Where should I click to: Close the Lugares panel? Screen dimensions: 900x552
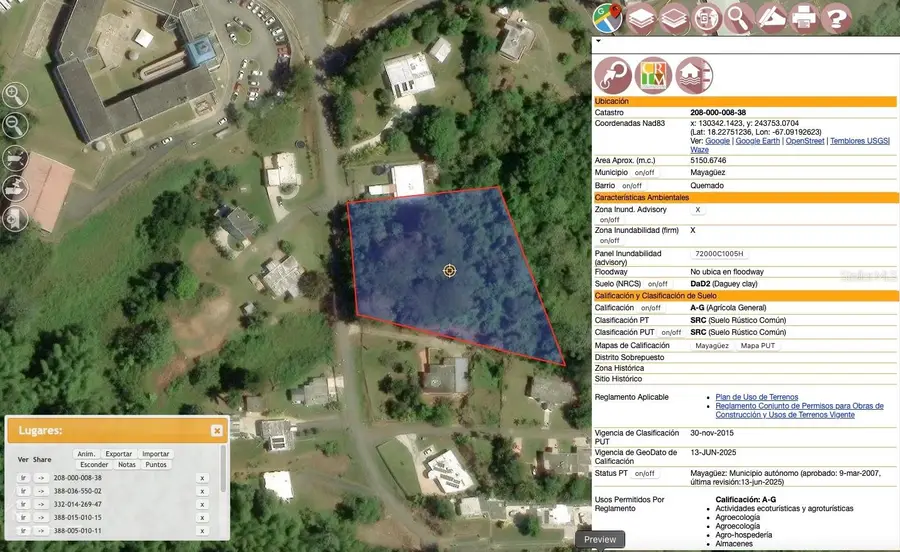(x=216, y=430)
